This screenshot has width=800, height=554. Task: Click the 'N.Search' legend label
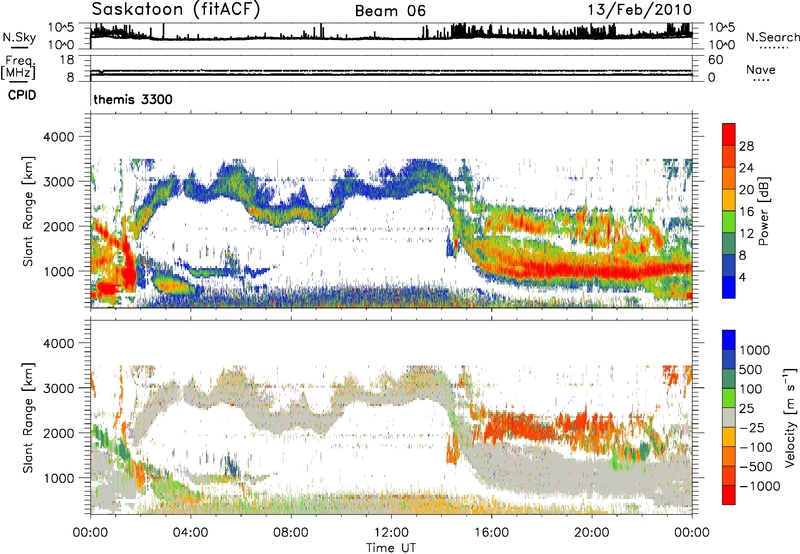pyautogui.click(x=772, y=37)
